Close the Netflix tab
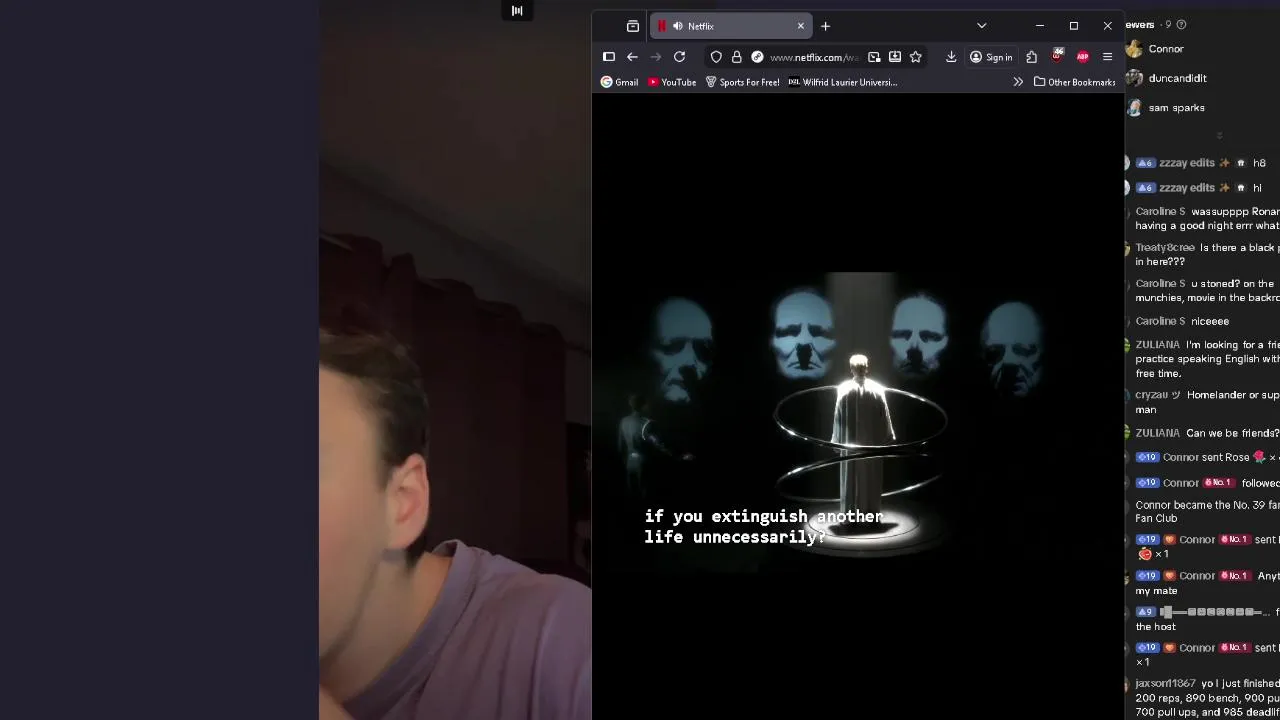Image resolution: width=1280 pixels, height=720 pixels. click(x=800, y=26)
